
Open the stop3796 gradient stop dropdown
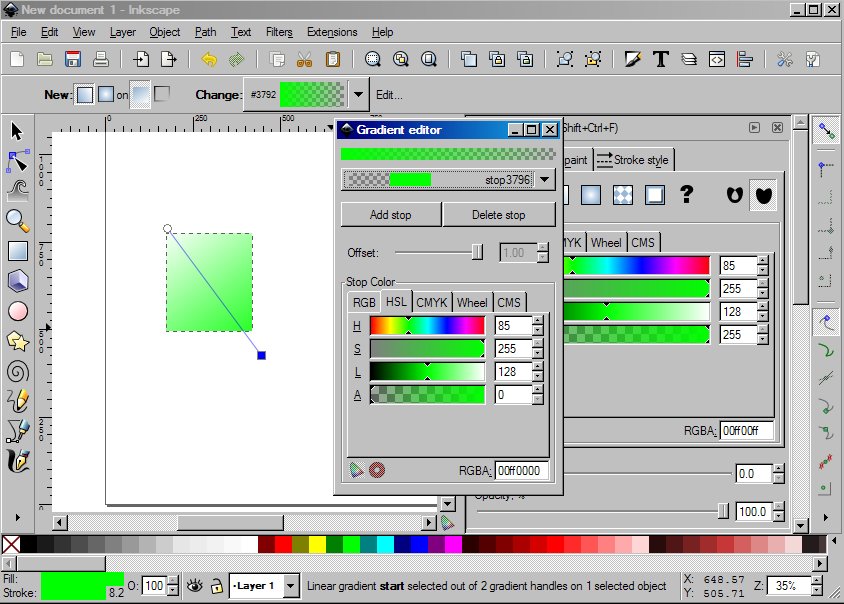[544, 179]
